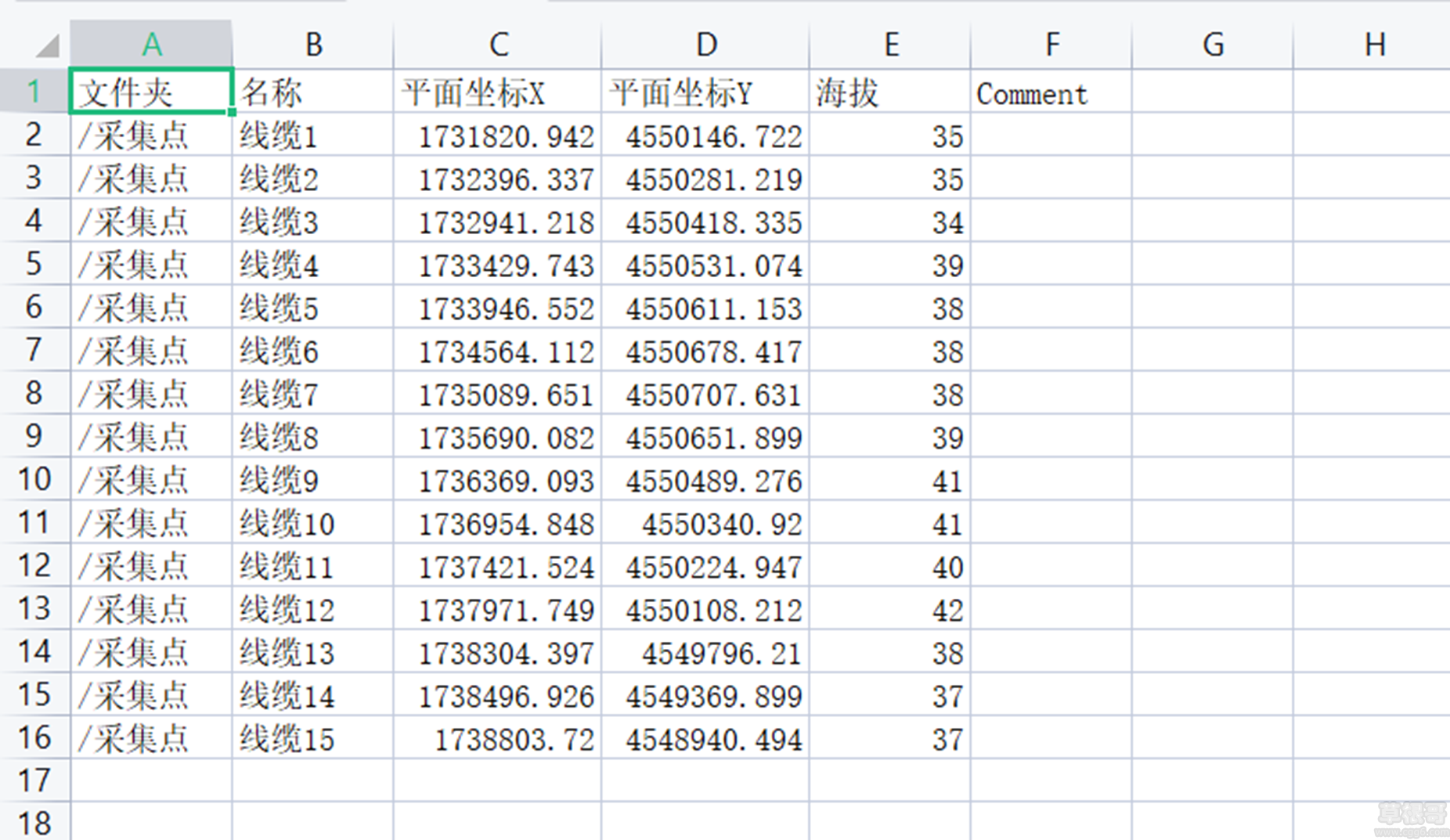Click the value 4550281.219

[714, 180]
